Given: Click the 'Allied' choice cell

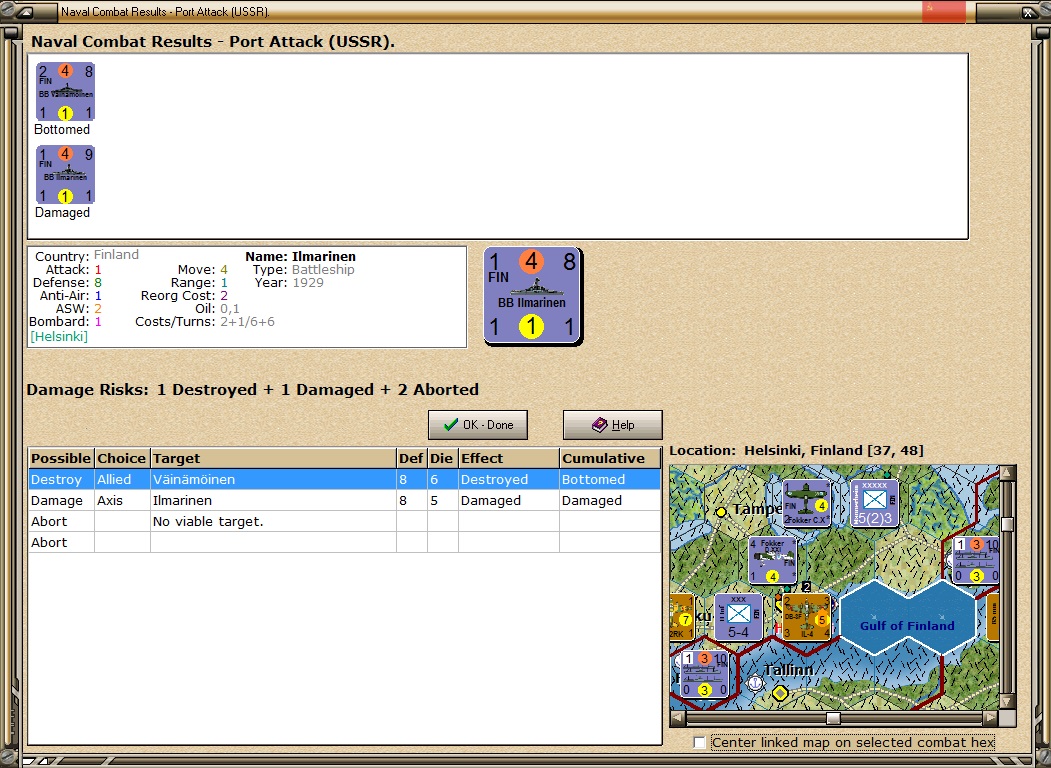Looking at the screenshot, I should point(122,479).
